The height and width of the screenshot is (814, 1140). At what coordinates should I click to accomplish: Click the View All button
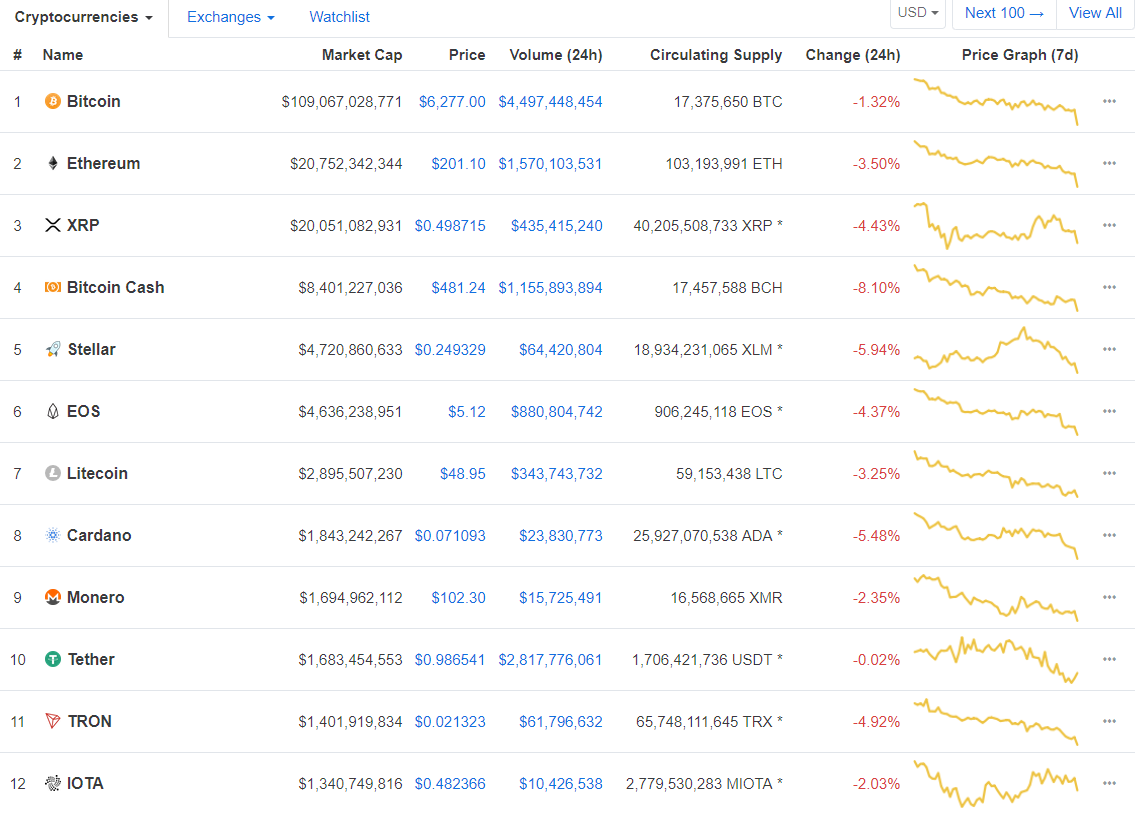pos(1095,13)
